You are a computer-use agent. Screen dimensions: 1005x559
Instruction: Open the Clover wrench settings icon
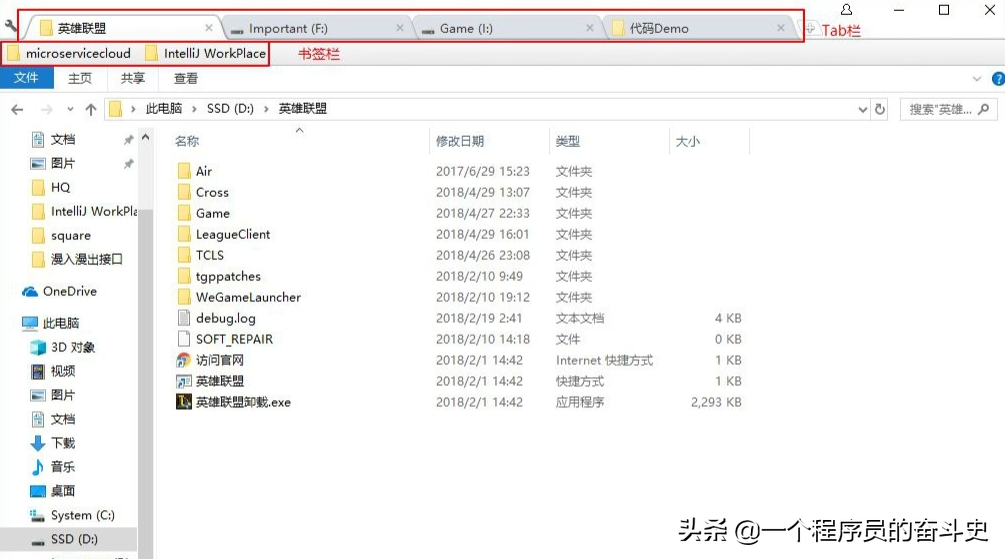(10, 27)
